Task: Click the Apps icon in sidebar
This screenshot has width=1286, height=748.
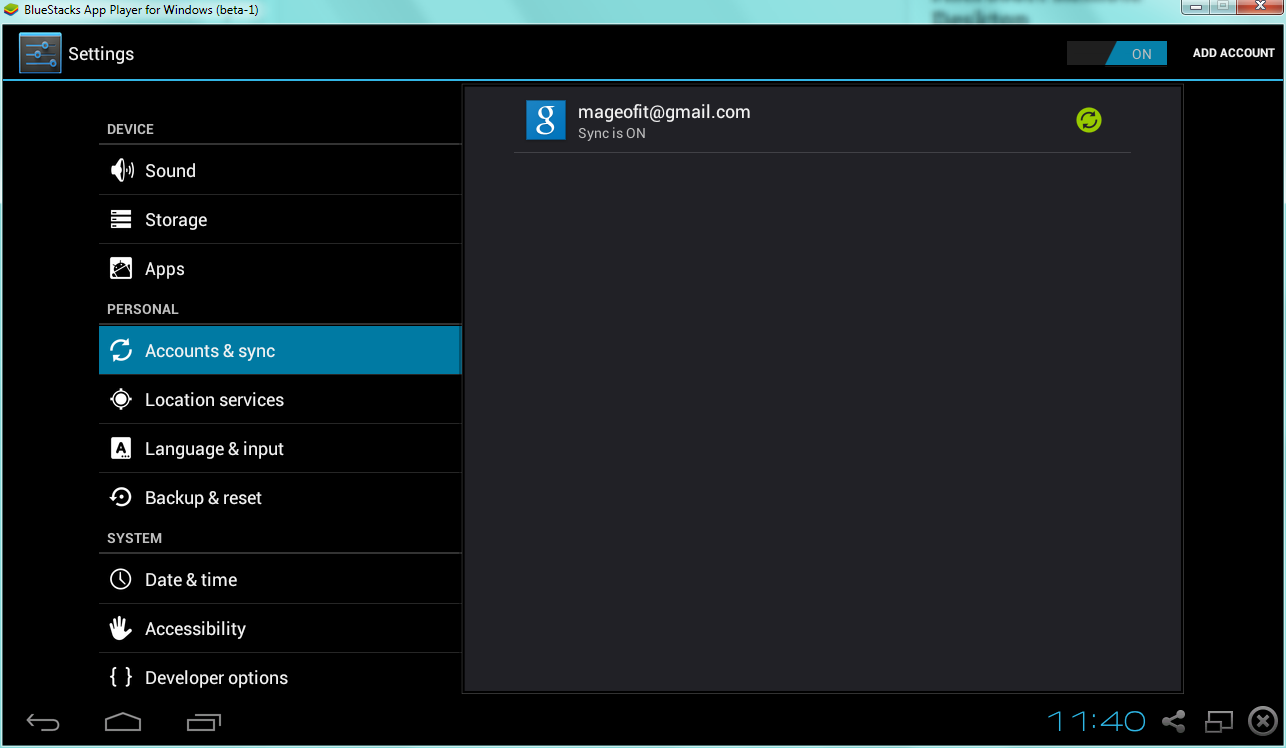Action: [121, 268]
